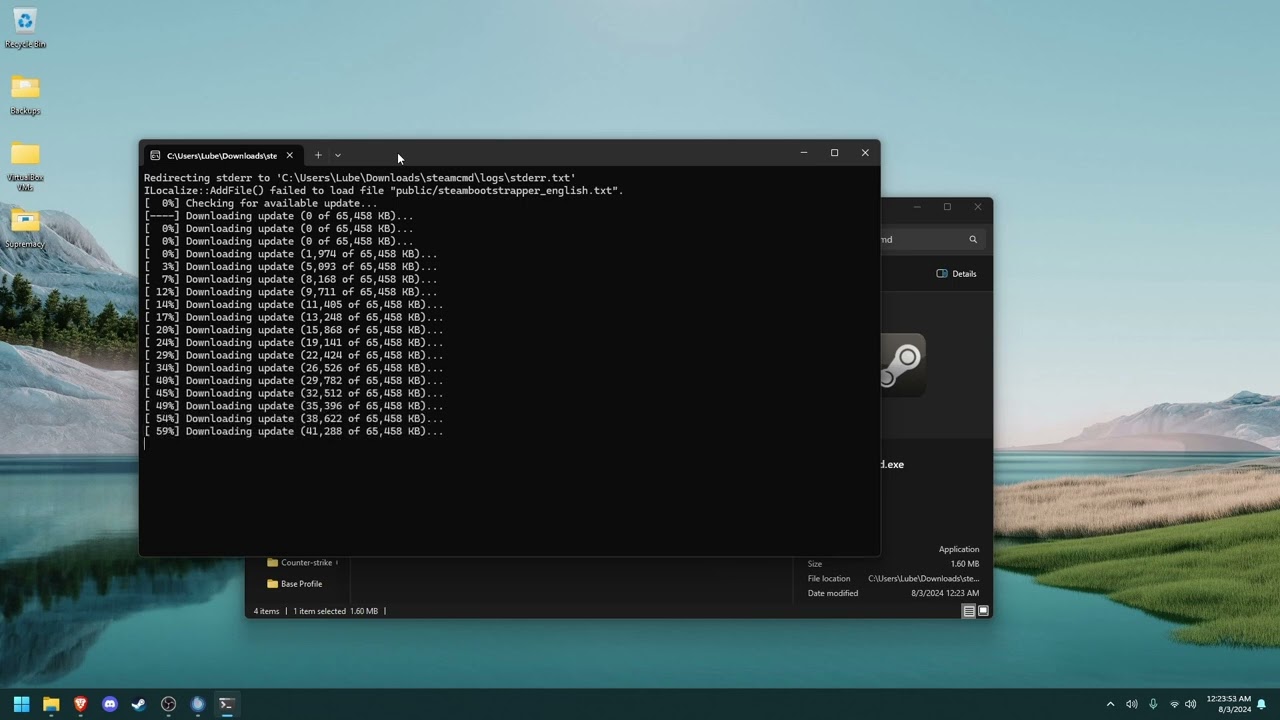The height and width of the screenshot is (720, 1280).
Task: Open a new terminal tab with plus button
Action: click(318, 155)
